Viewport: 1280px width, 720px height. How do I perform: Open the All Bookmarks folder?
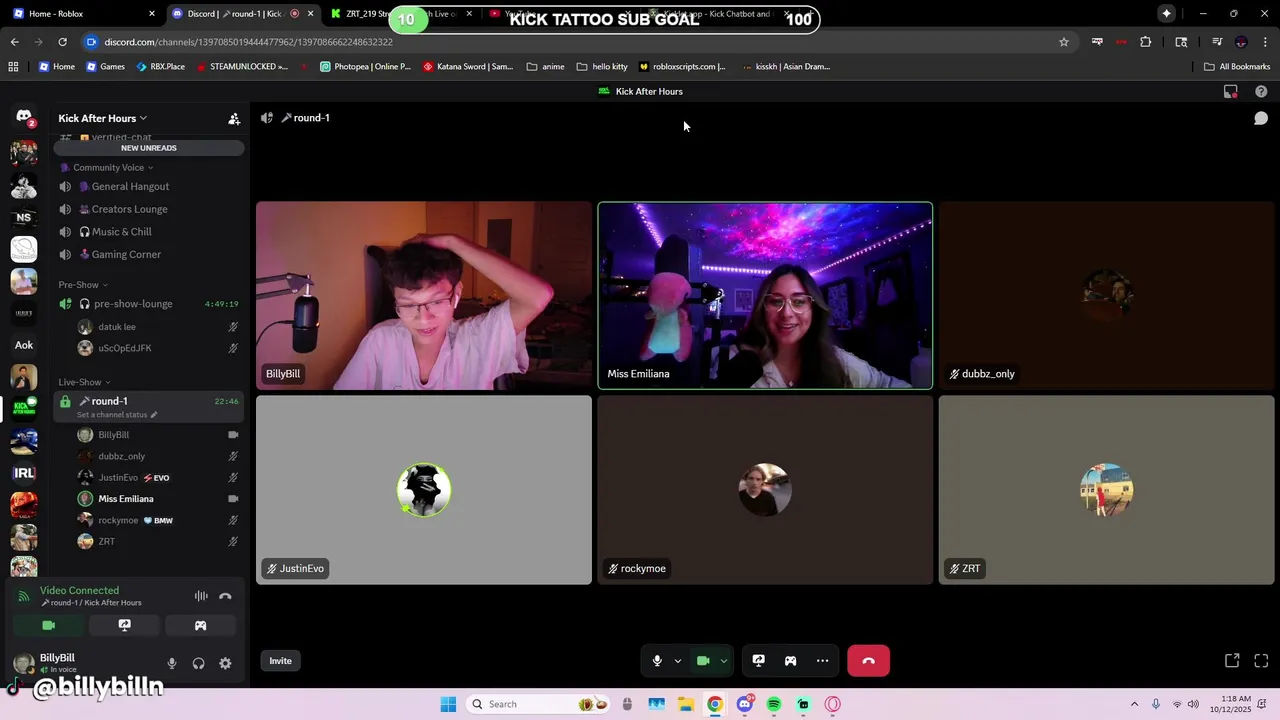pos(1237,67)
